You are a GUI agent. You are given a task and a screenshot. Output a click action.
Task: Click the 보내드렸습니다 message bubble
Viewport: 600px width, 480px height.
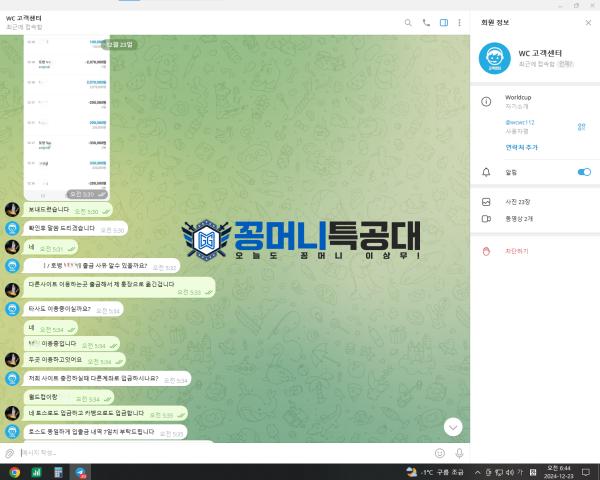tap(68, 210)
